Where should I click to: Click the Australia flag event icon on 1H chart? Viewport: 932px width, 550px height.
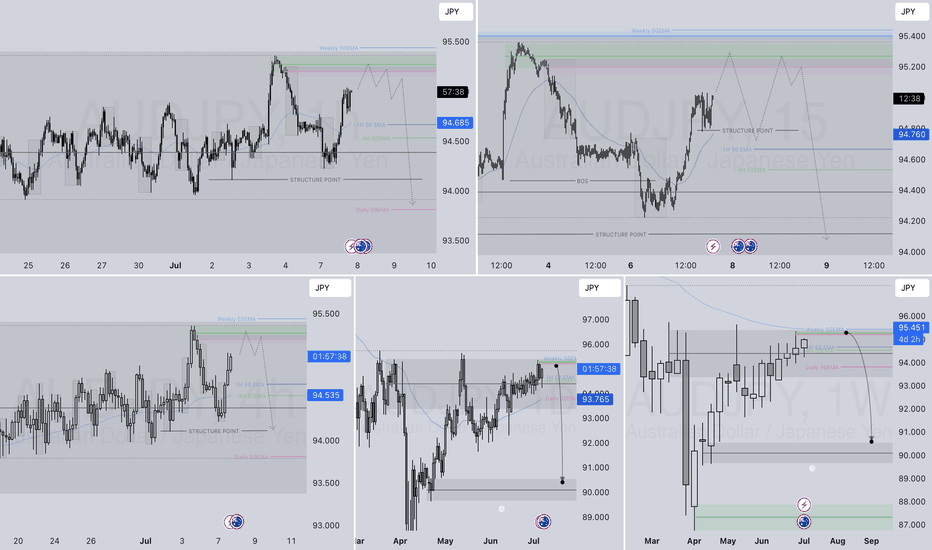(x=363, y=246)
